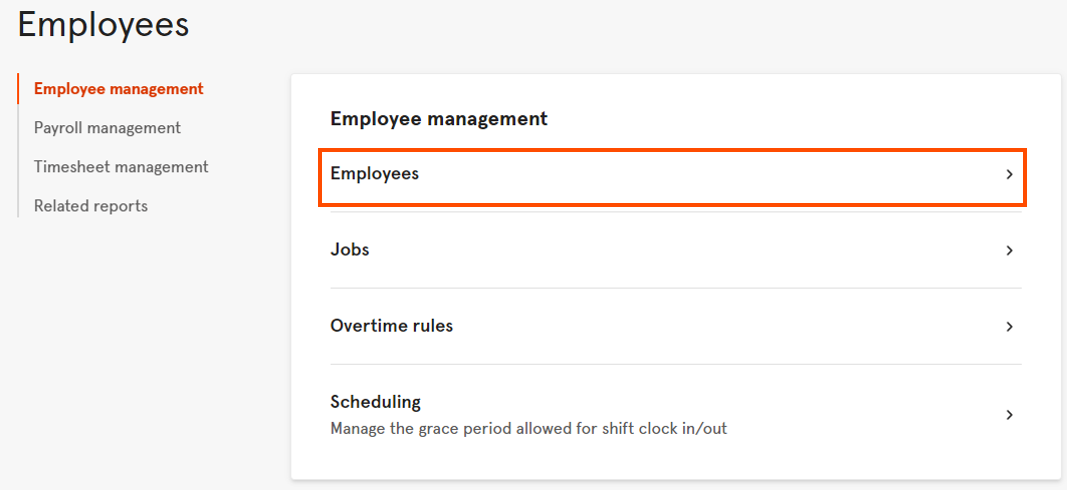
Task: Click the grey sidebar line beside Related reports
Action: pos(18,206)
